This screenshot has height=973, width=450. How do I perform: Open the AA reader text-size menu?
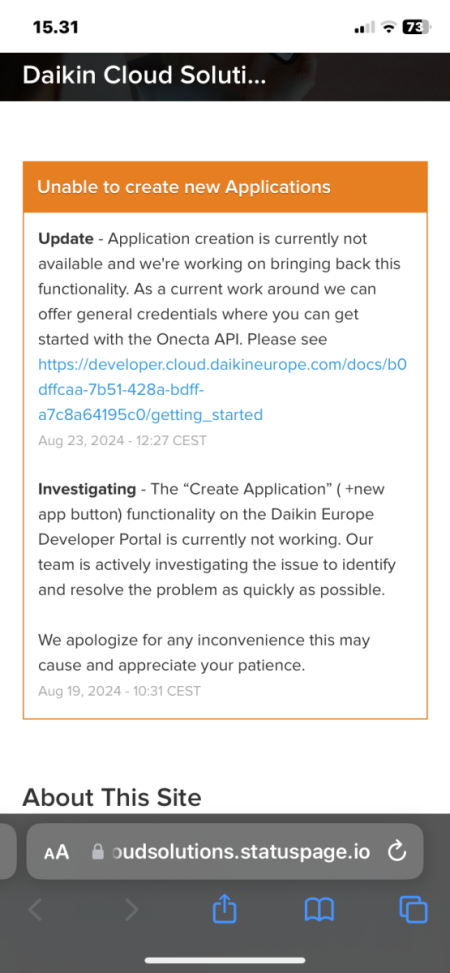tap(56, 853)
